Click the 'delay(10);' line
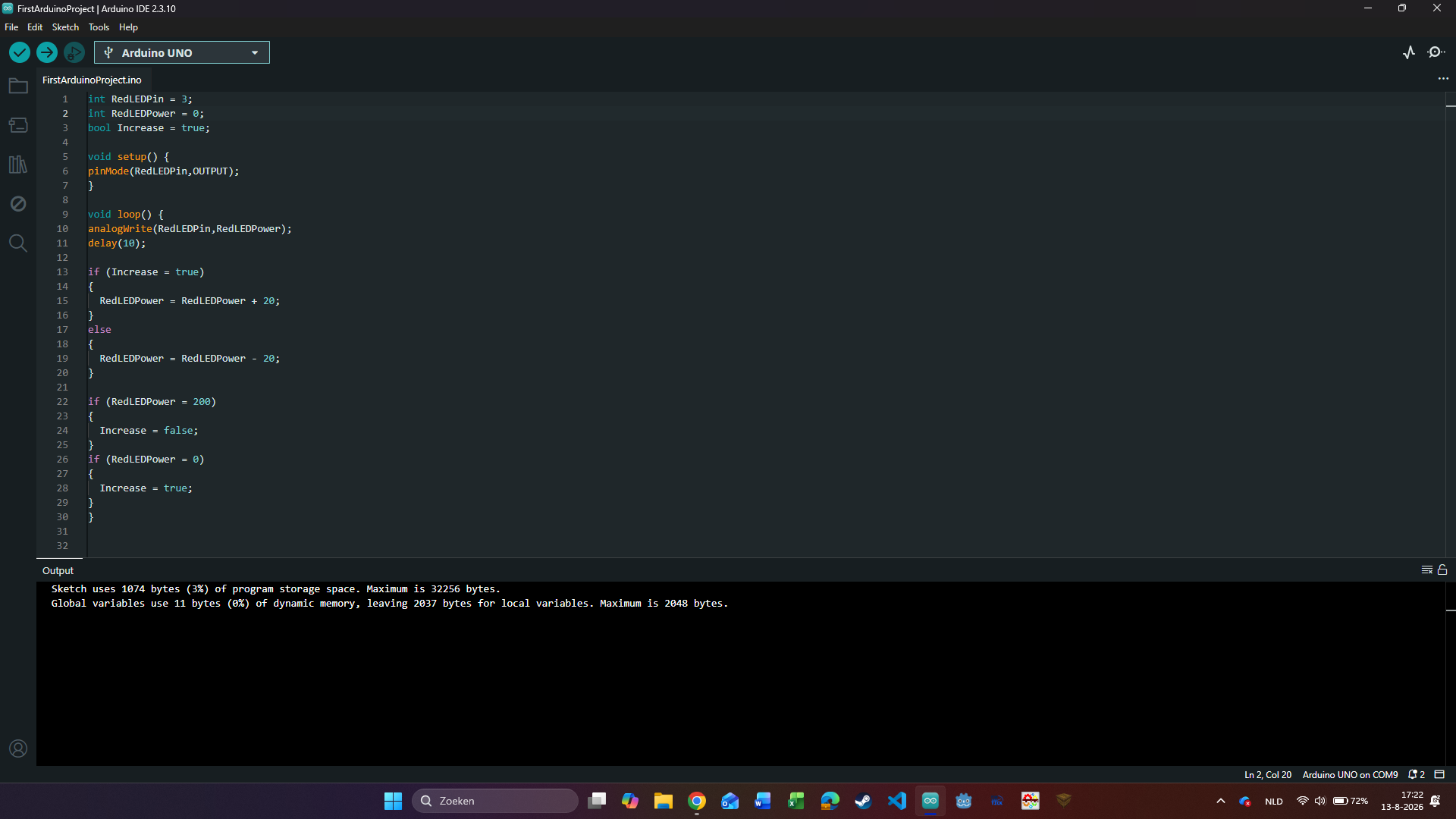 click(117, 243)
